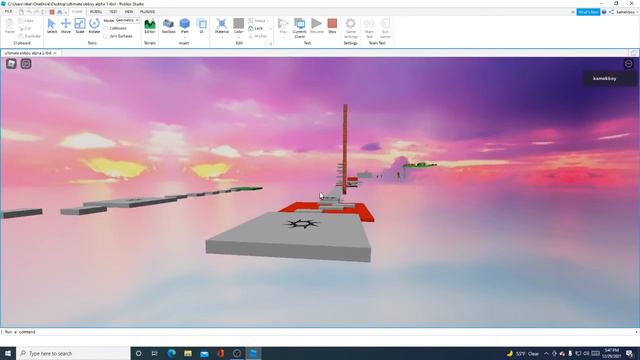Open File Explorer from taskbar
The height and width of the screenshot is (360, 640).
pyautogui.click(x=188, y=353)
